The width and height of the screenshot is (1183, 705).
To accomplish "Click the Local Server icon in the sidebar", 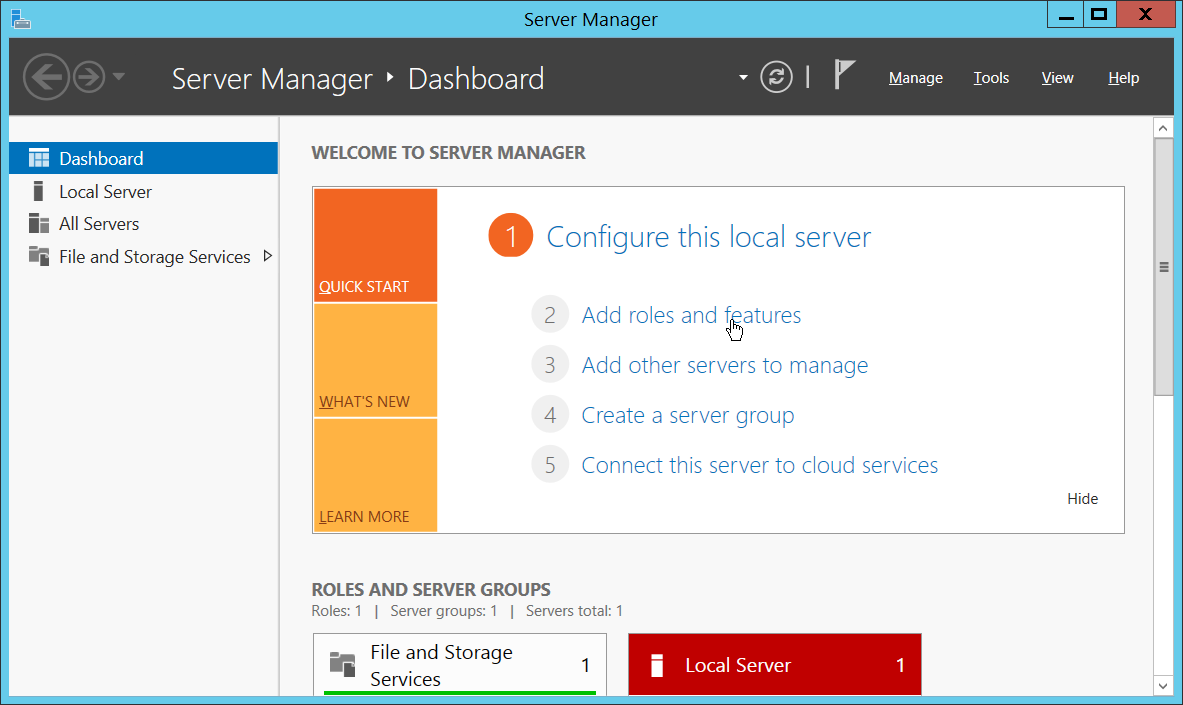I will 39,191.
